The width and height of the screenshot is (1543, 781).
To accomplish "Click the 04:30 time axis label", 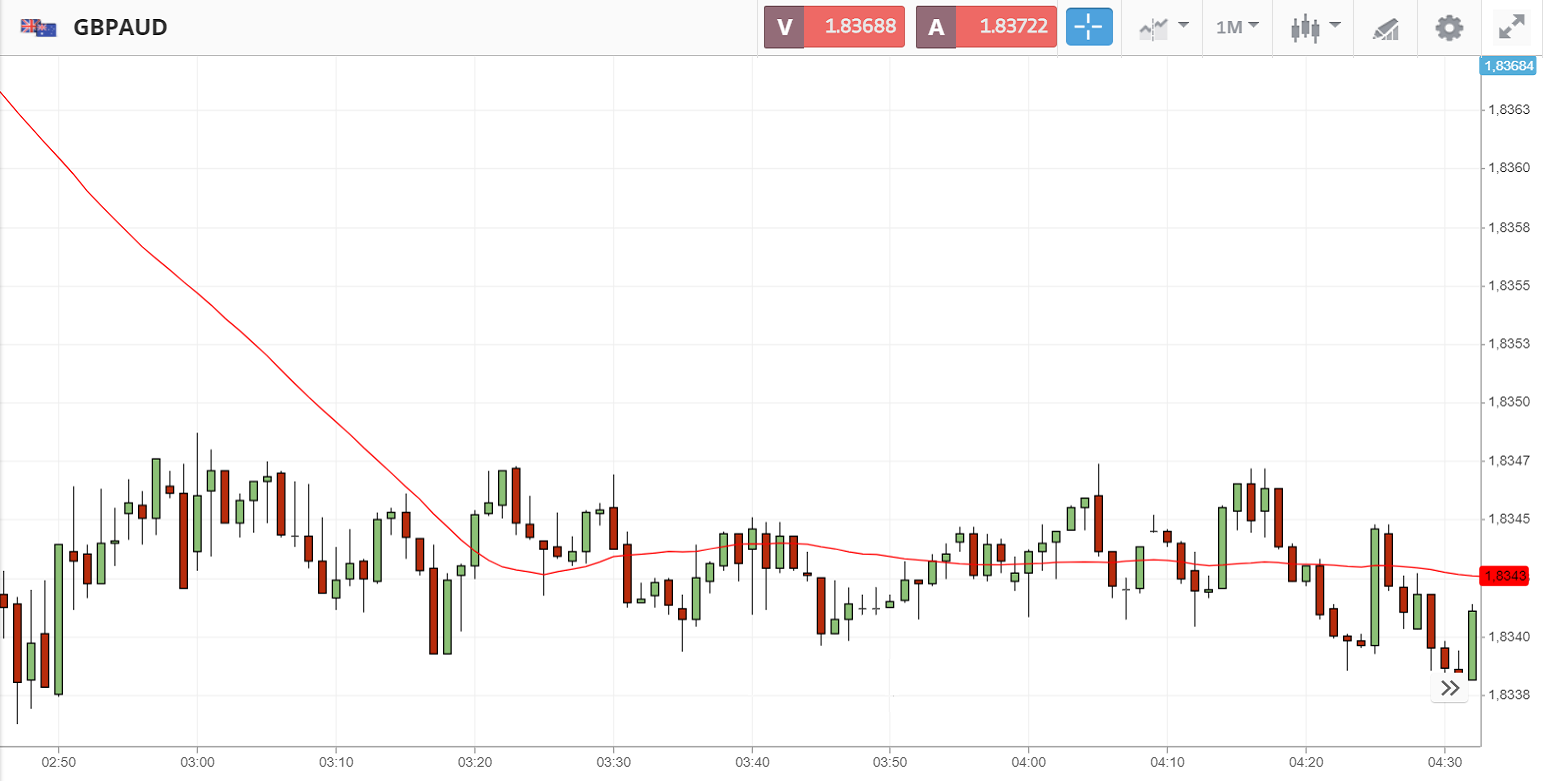I will click(1443, 760).
